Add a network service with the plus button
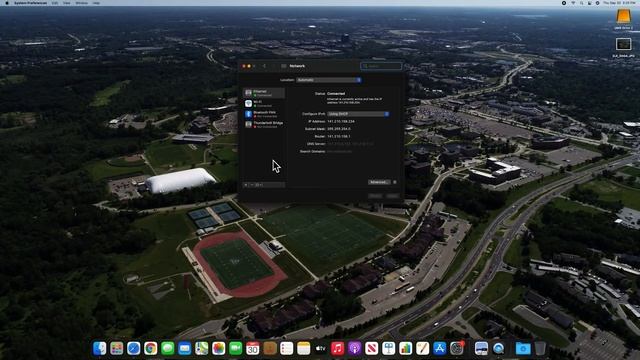 tap(246, 185)
